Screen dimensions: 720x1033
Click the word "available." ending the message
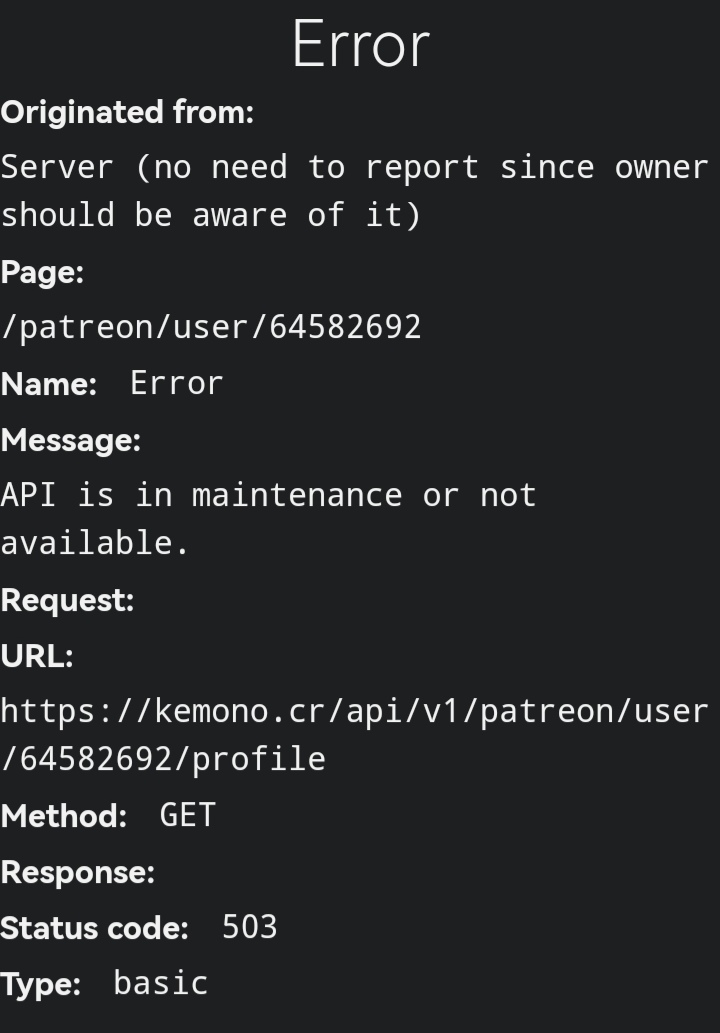coord(95,543)
